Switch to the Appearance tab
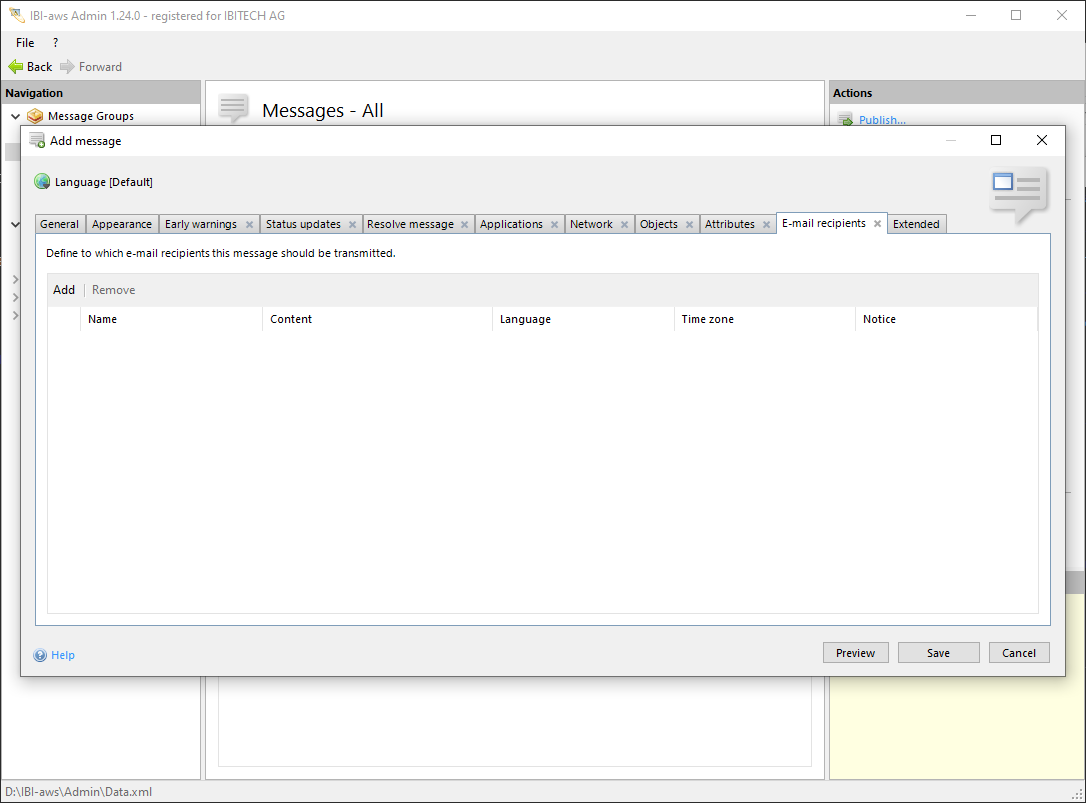The image size is (1086, 803). [x=122, y=224]
